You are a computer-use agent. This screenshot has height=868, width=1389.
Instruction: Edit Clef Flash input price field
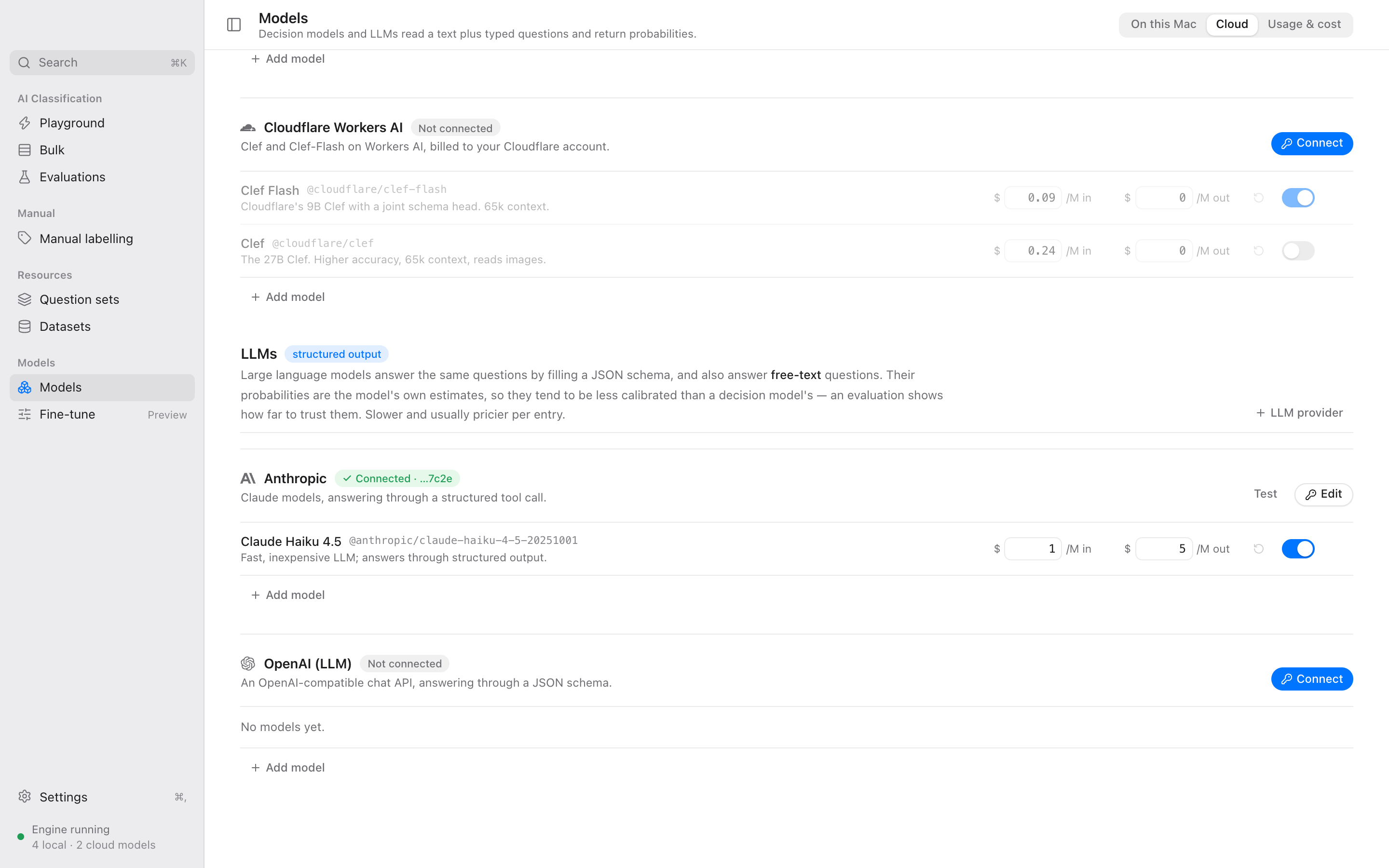1033,198
